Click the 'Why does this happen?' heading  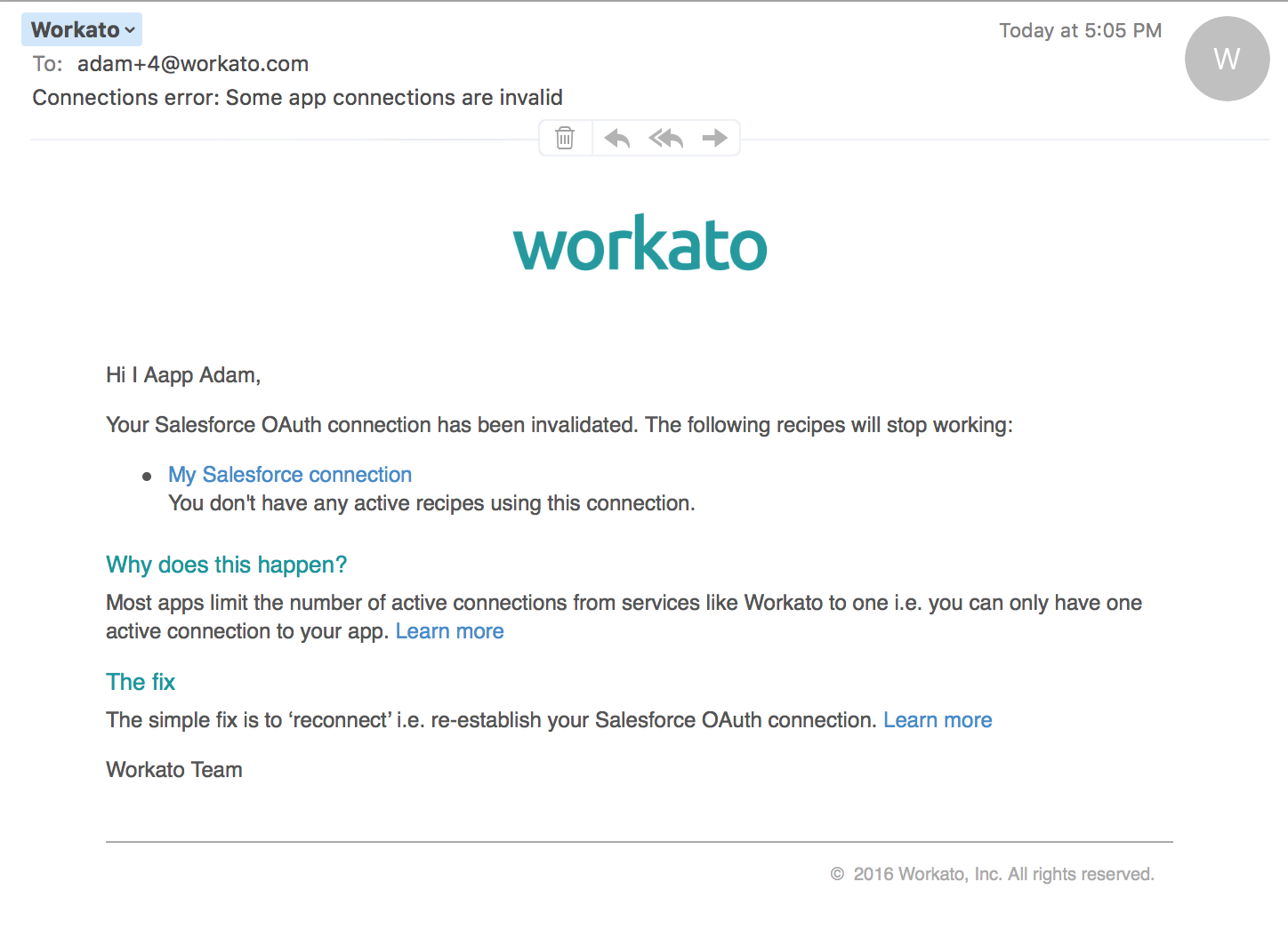(x=226, y=565)
